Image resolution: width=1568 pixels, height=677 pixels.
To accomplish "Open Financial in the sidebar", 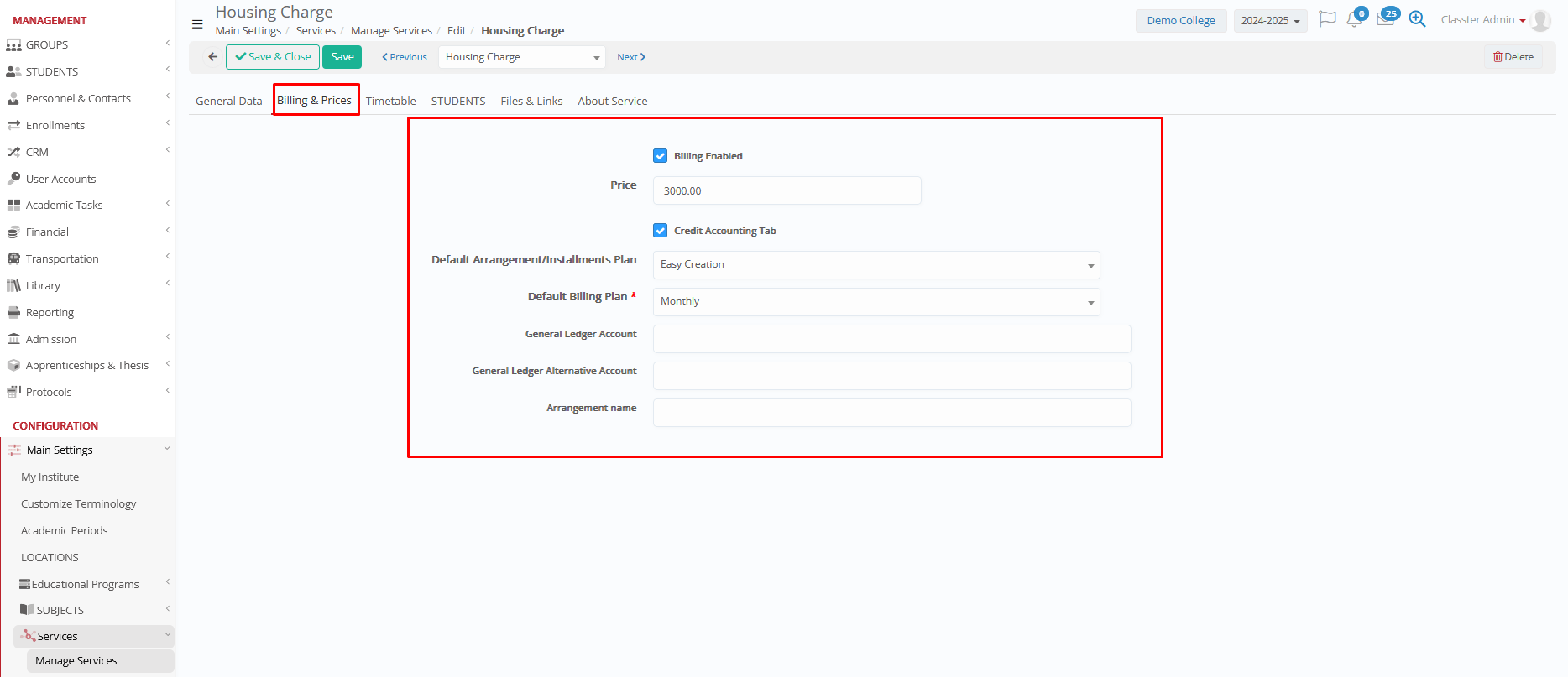I will click(x=47, y=232).
